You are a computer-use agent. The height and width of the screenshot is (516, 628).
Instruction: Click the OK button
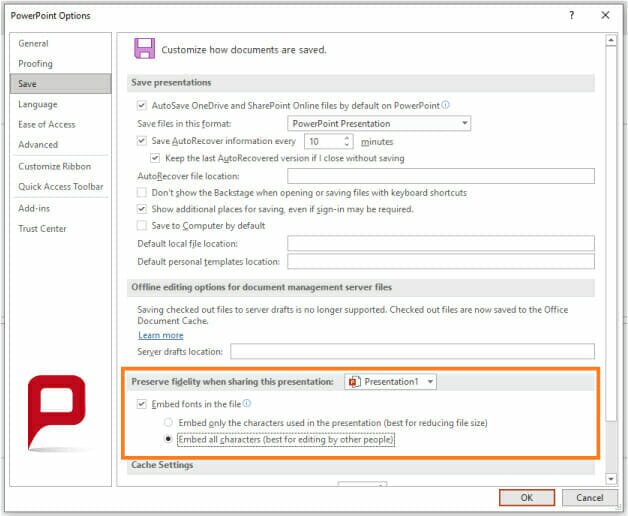525,497
